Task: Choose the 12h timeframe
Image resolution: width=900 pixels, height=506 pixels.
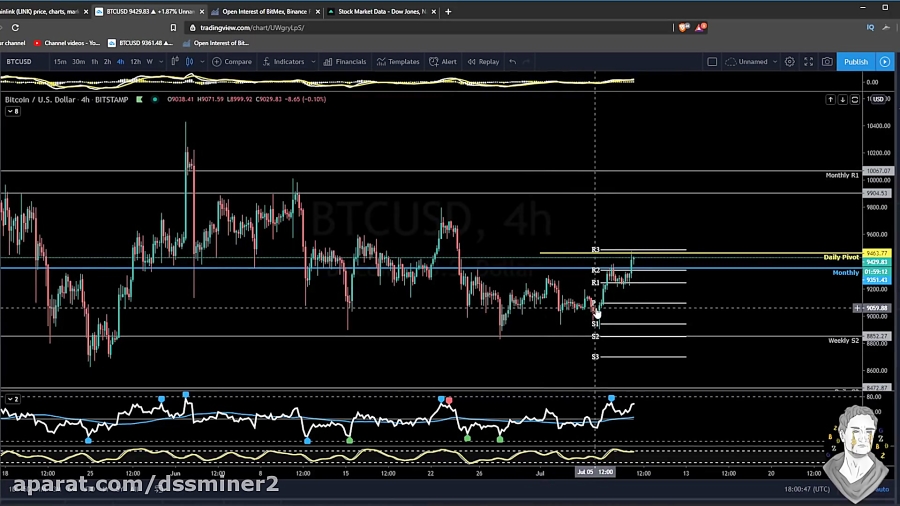Action: click(135, 62)
